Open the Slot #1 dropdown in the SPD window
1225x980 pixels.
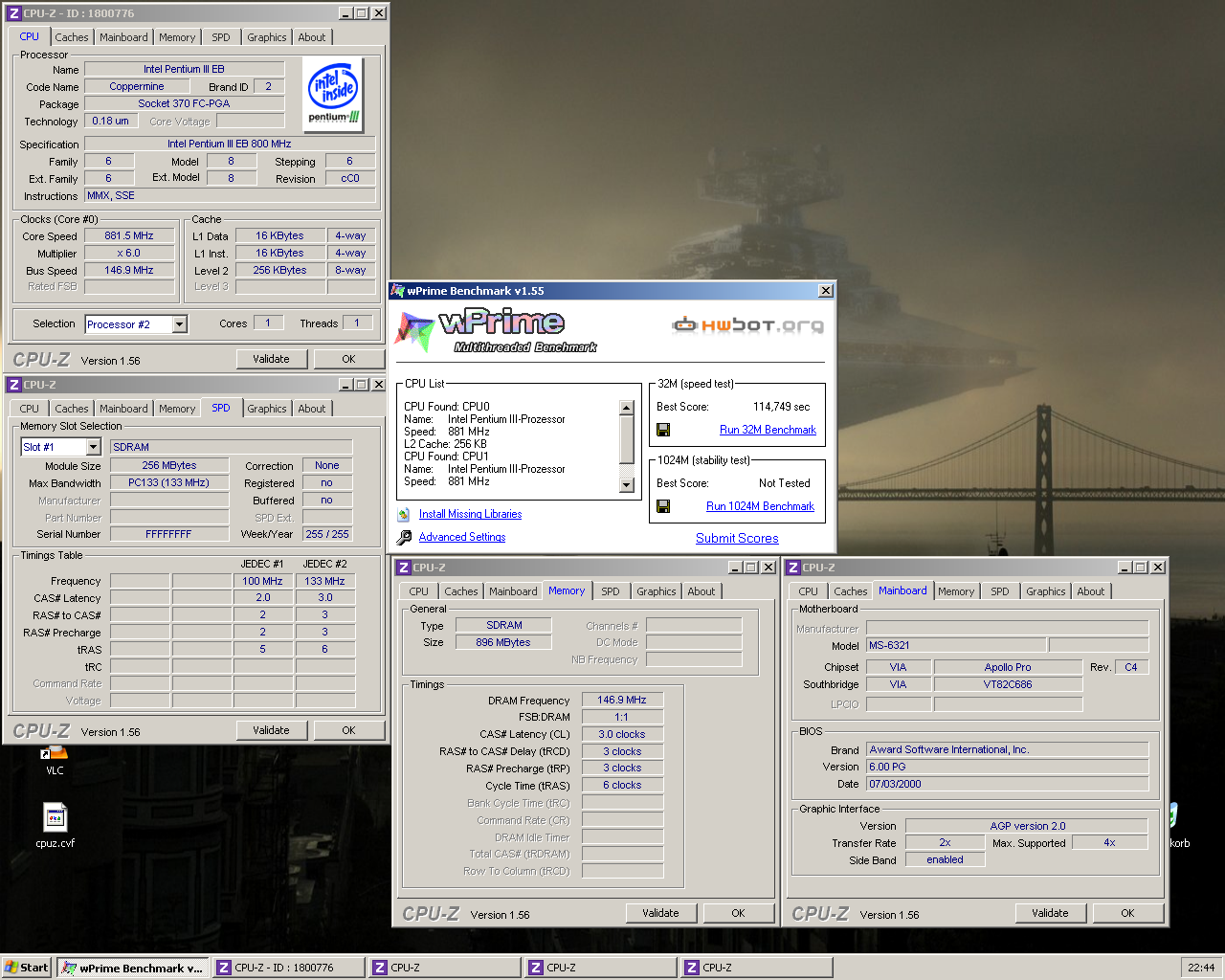[94, 447]
